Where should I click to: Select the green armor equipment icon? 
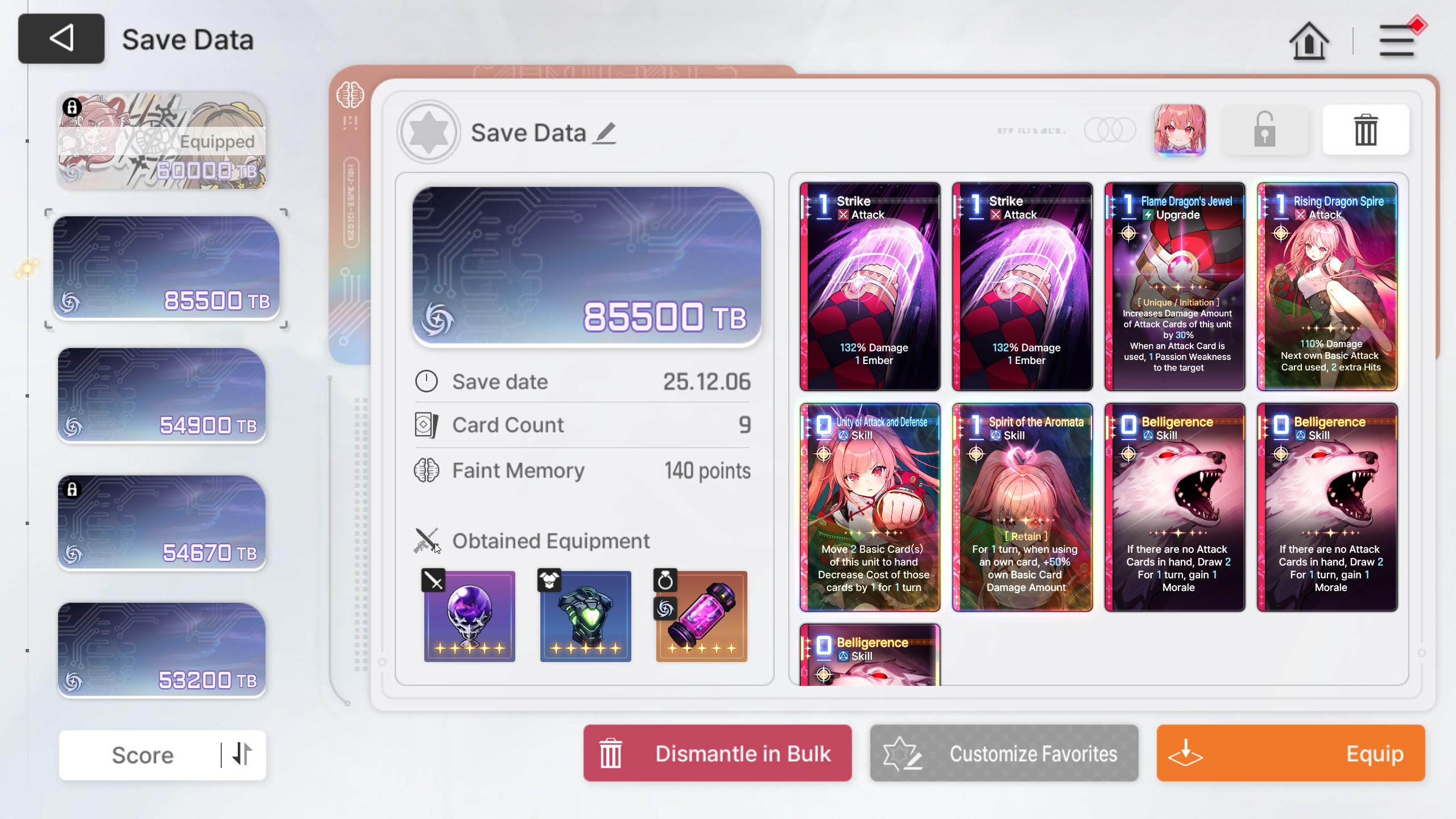[x=585, y=616]
